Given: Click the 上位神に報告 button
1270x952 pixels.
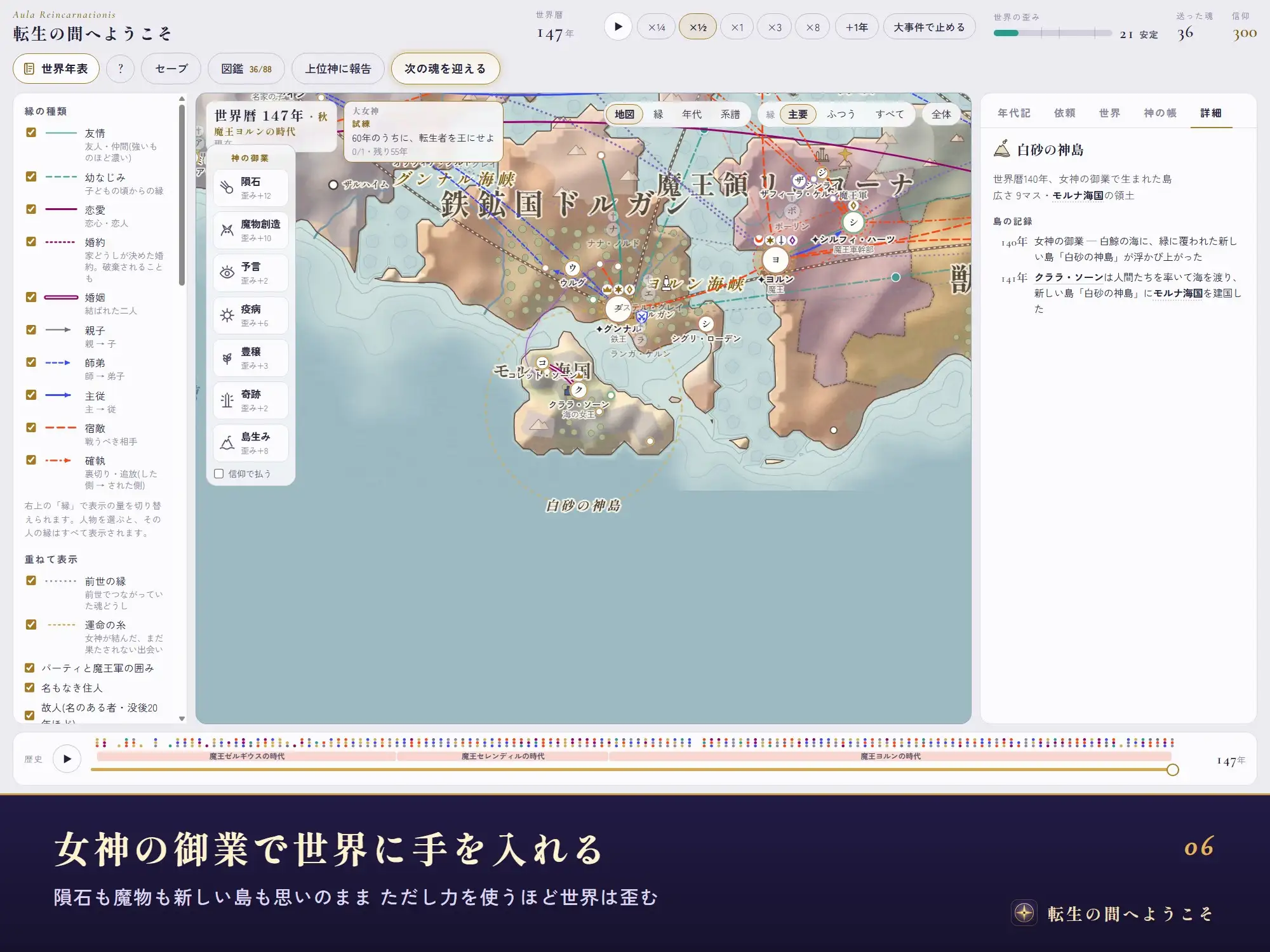Looking at the screenshot, I should point(338,69).
